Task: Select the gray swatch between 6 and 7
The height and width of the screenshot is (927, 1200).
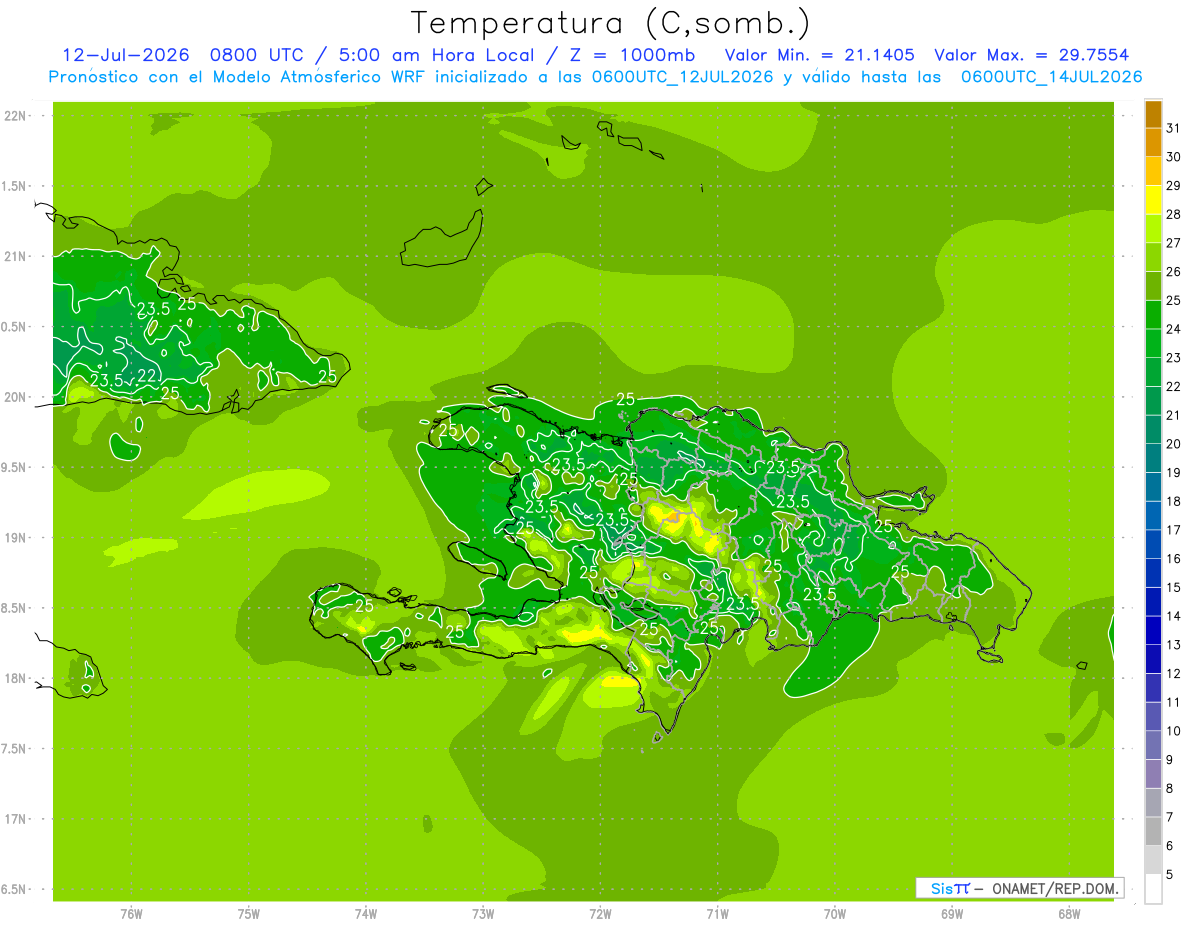Action: tap(1153, 831)
